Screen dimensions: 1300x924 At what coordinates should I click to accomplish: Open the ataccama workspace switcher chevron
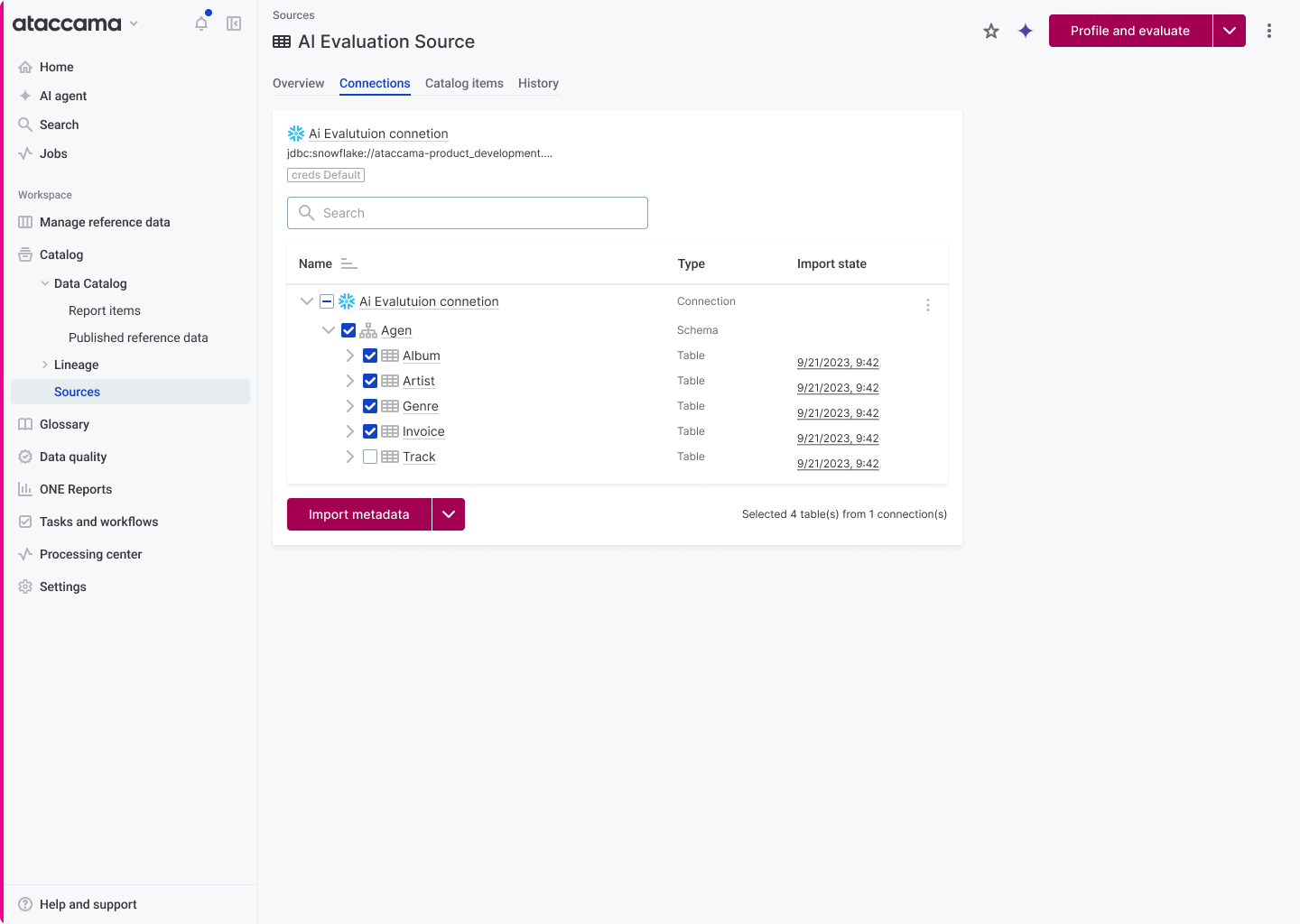[134, 23]
